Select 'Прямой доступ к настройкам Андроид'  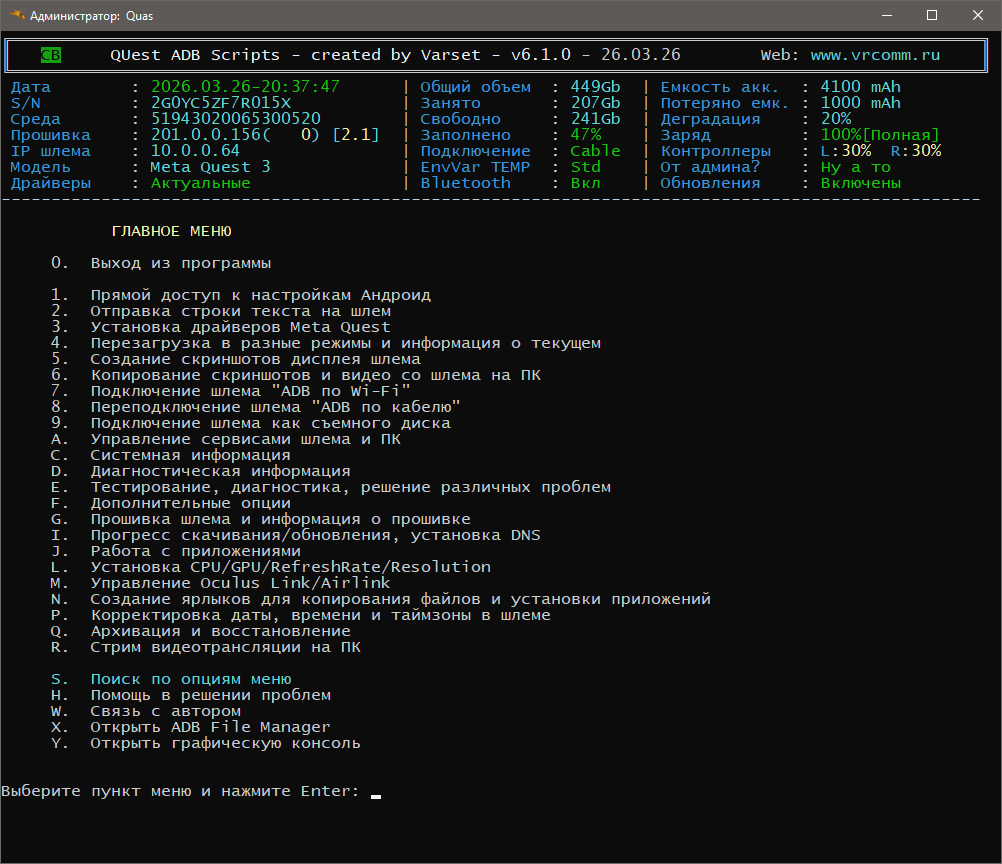click(x=261, y=295)
